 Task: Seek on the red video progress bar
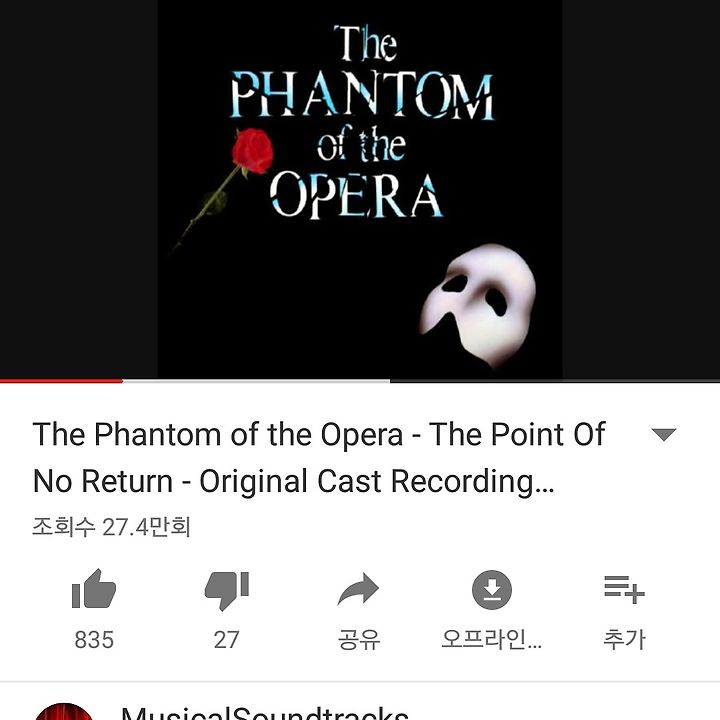click(x=62, y=381)
